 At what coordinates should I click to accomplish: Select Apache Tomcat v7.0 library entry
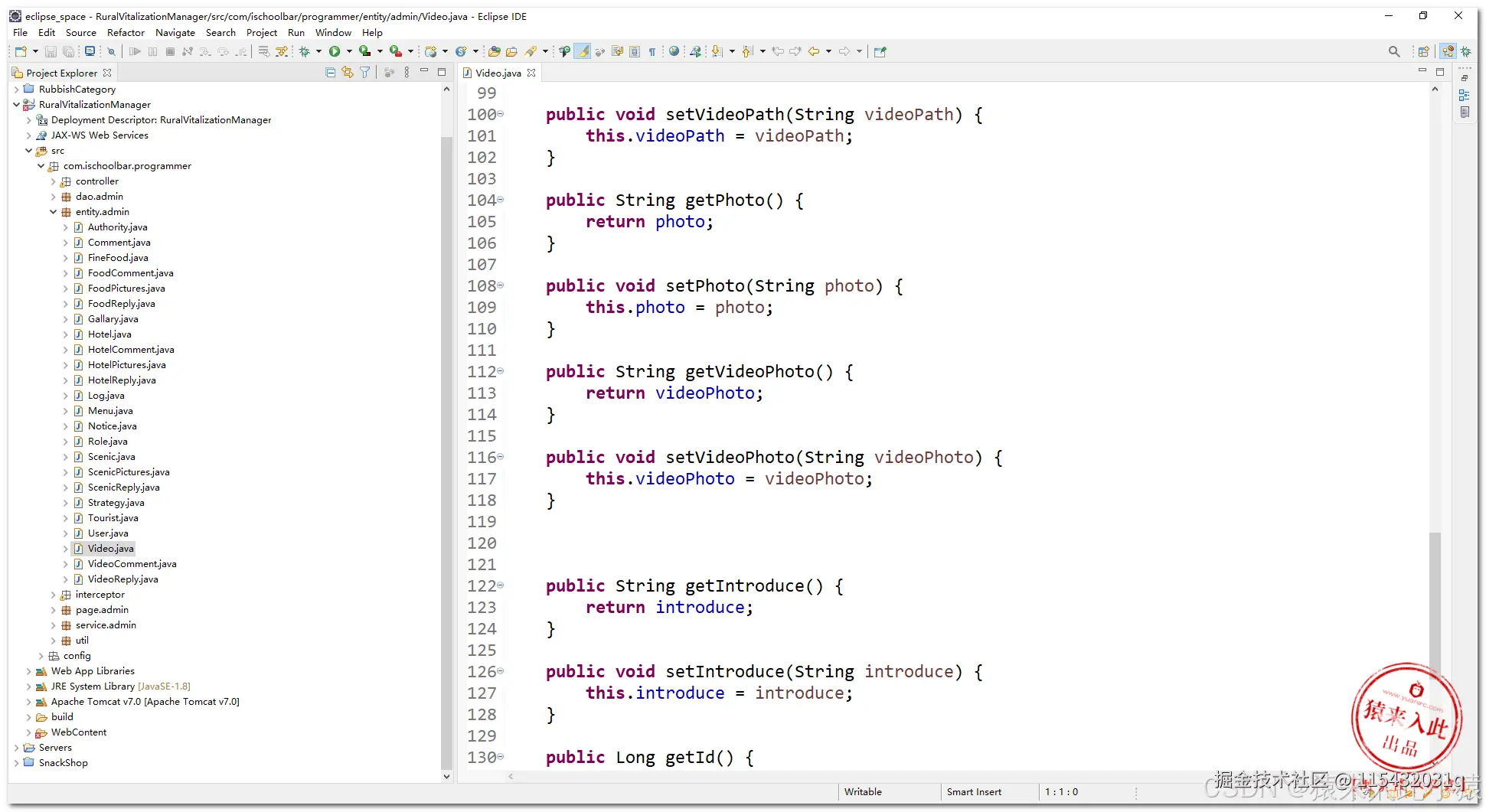point(145,701)
